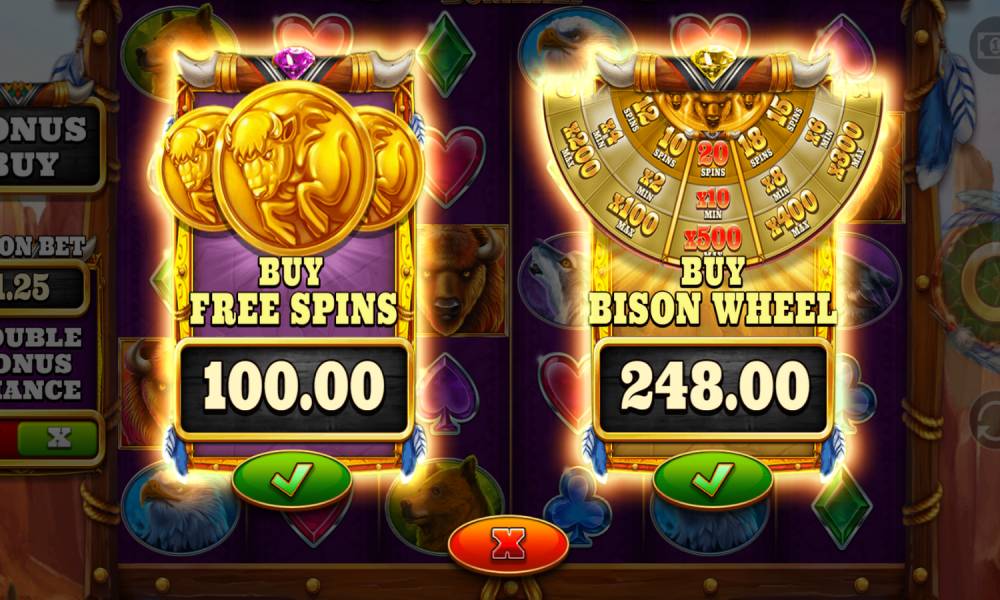The width and height of the screenshot is (1000, 600).
Task: Select the 20 spins wheel segment
Action: [x=712, y=157]
